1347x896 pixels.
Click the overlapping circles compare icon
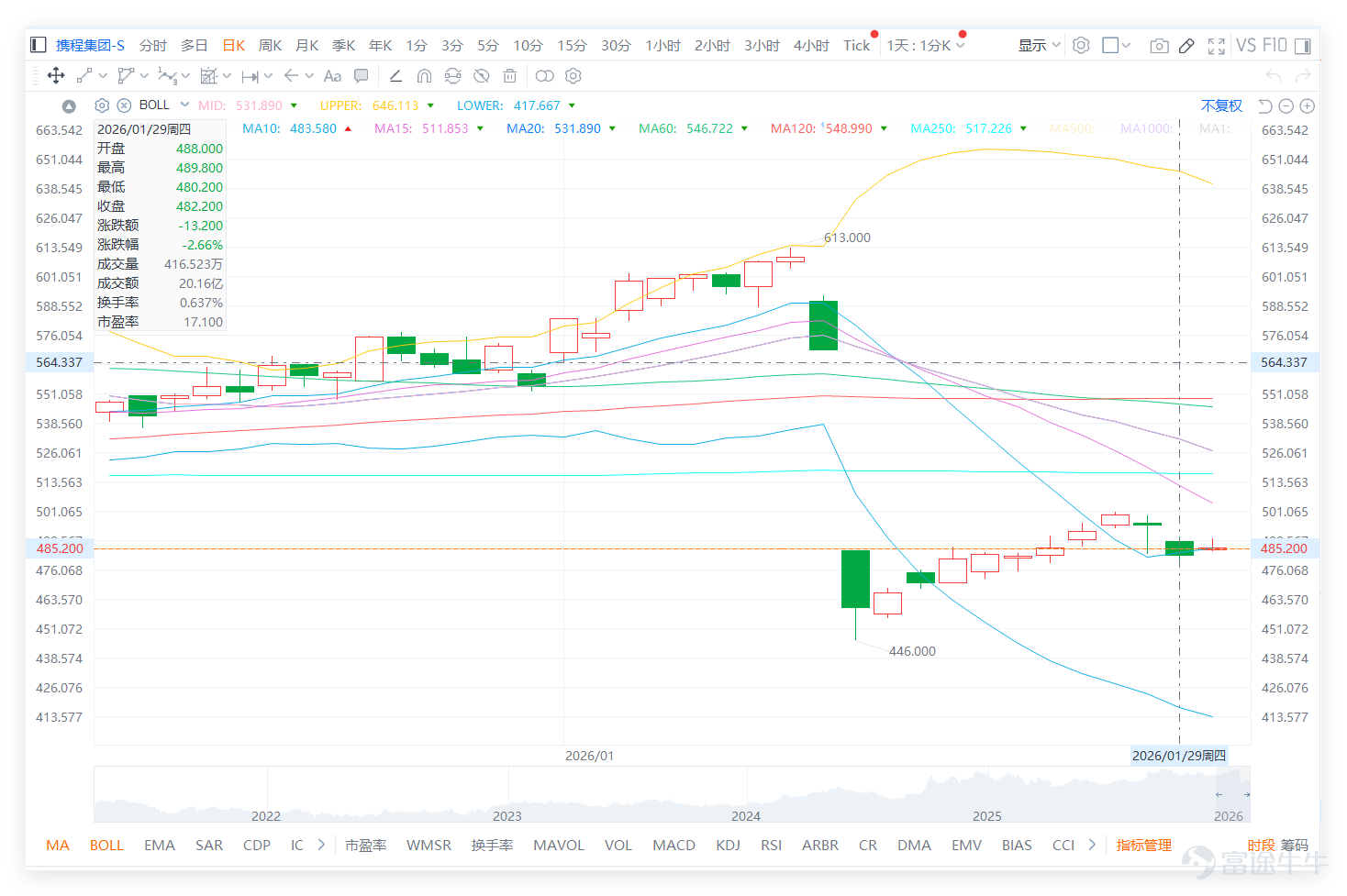545,76
